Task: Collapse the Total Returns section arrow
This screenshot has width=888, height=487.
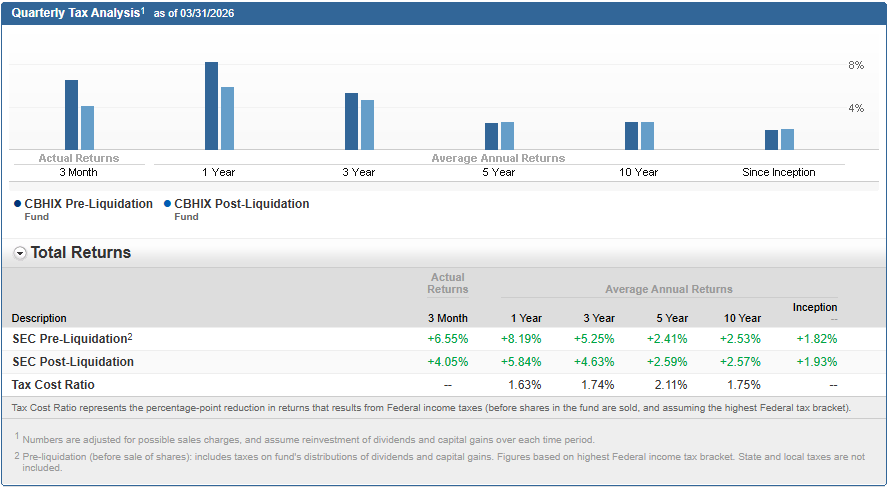Action: [x=20, y=254]
